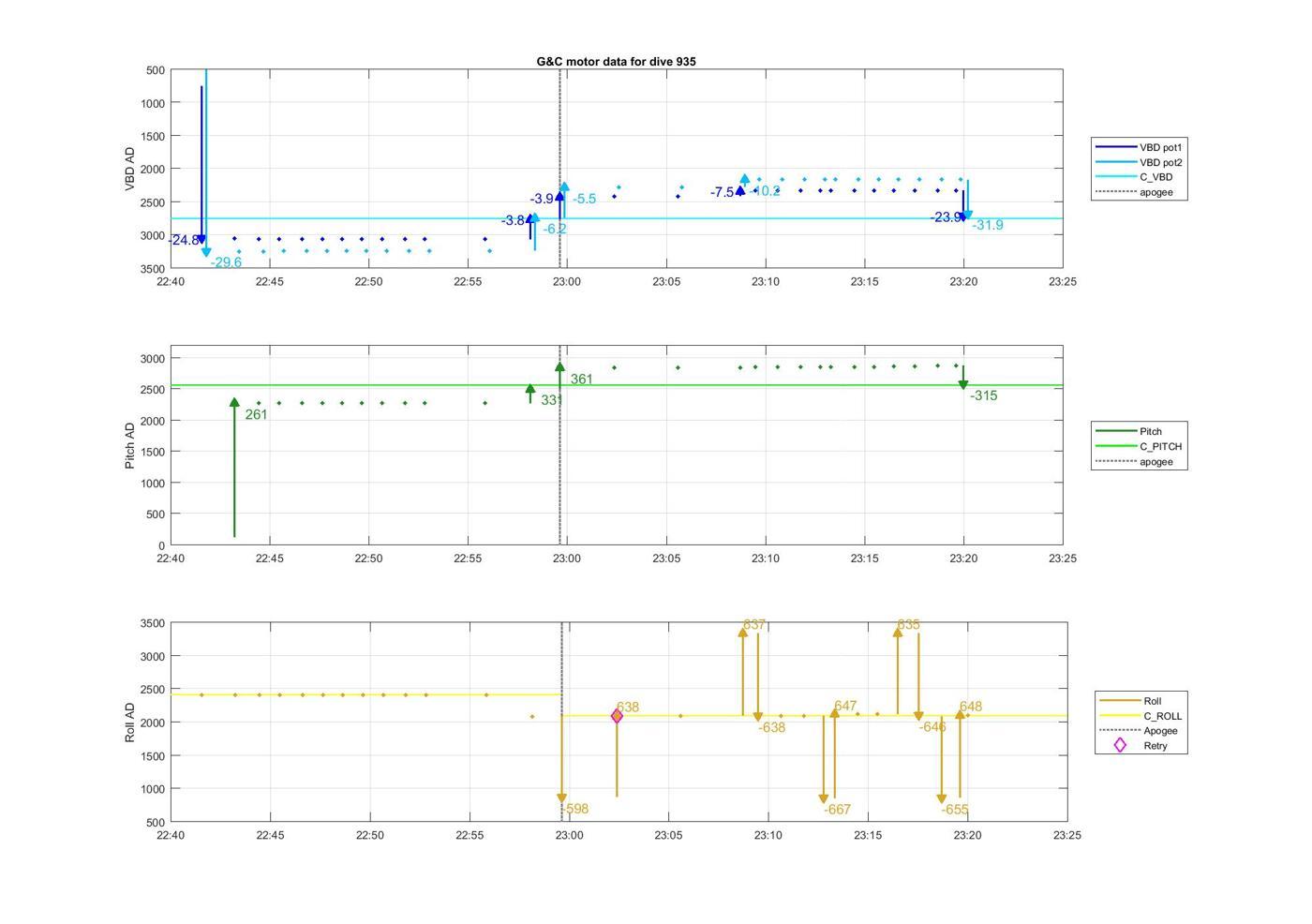Click the green pitch arrowhead labeled 261

pyautogui.click(x=234, y=402)
